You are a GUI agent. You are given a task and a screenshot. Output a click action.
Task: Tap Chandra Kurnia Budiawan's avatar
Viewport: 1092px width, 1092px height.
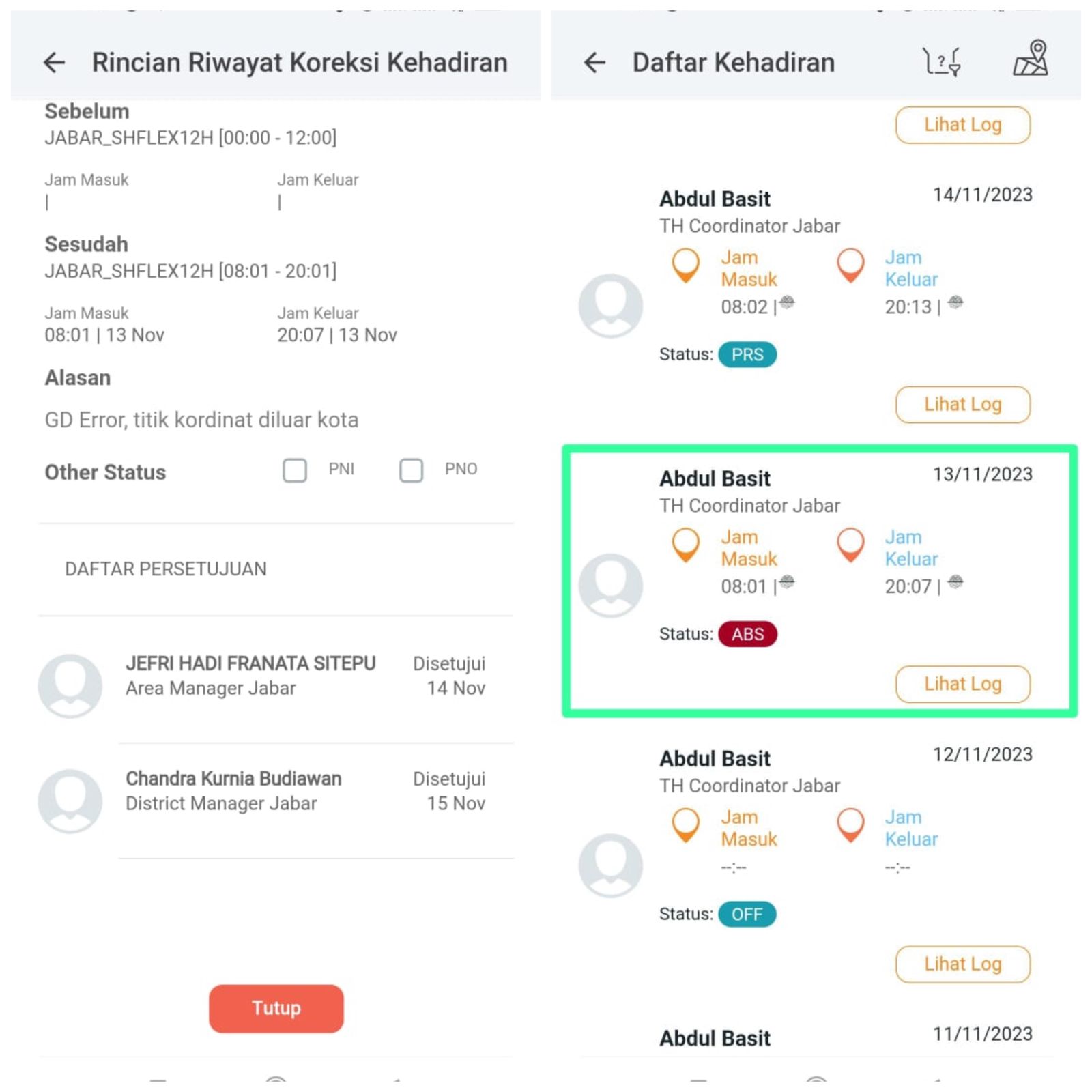point(70,801)
